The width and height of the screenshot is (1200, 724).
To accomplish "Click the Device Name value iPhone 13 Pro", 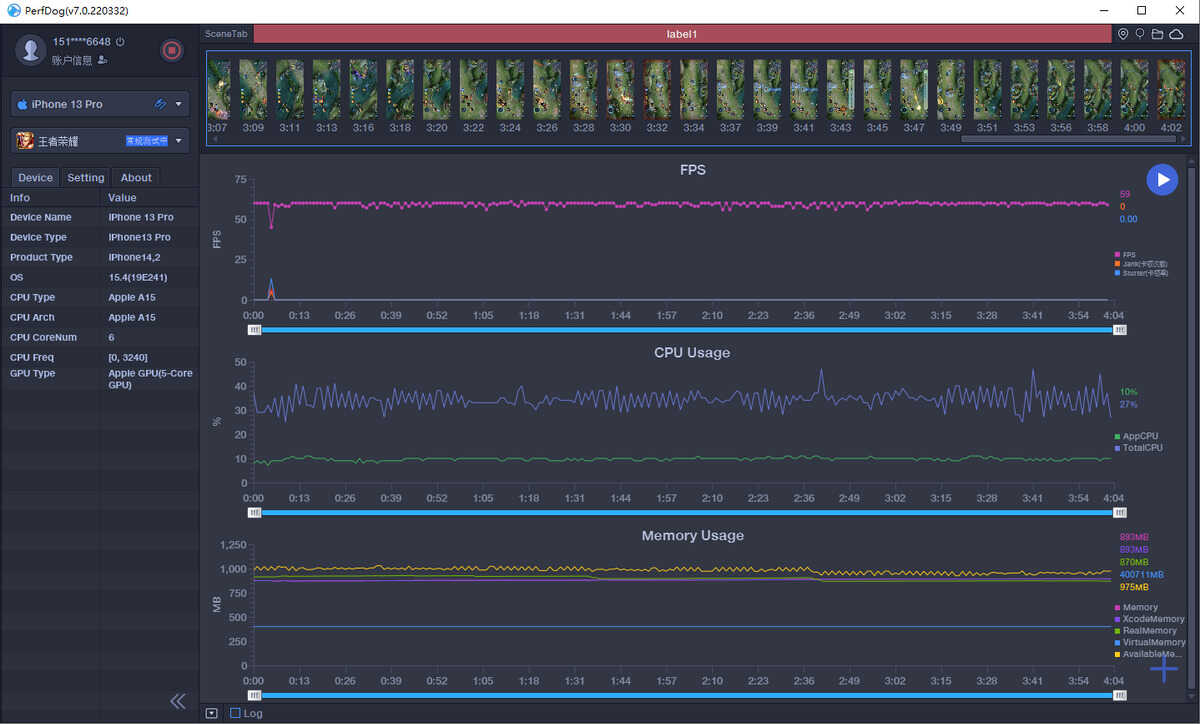I will point(141,217).
